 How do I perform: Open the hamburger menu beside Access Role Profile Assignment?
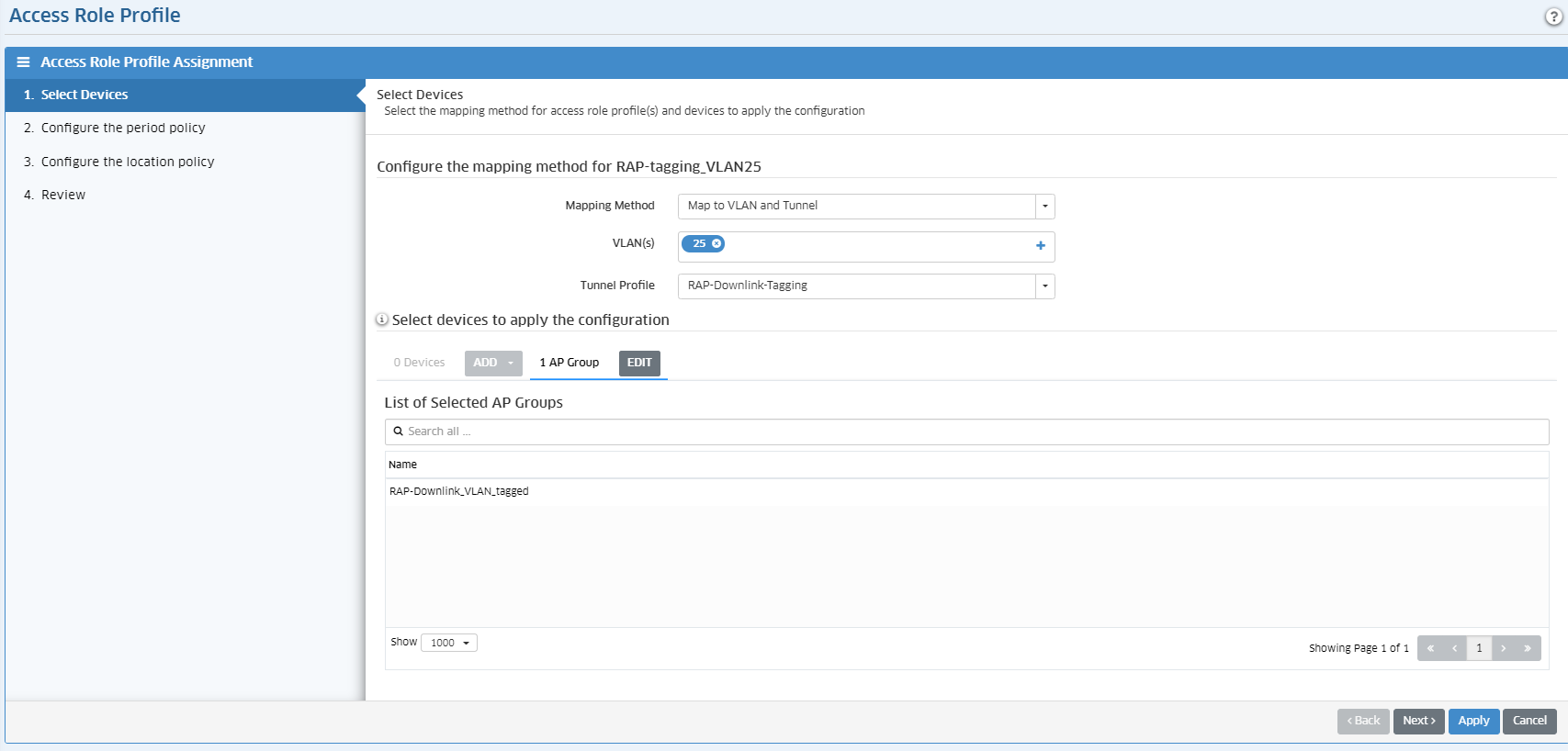coord(23,62)
